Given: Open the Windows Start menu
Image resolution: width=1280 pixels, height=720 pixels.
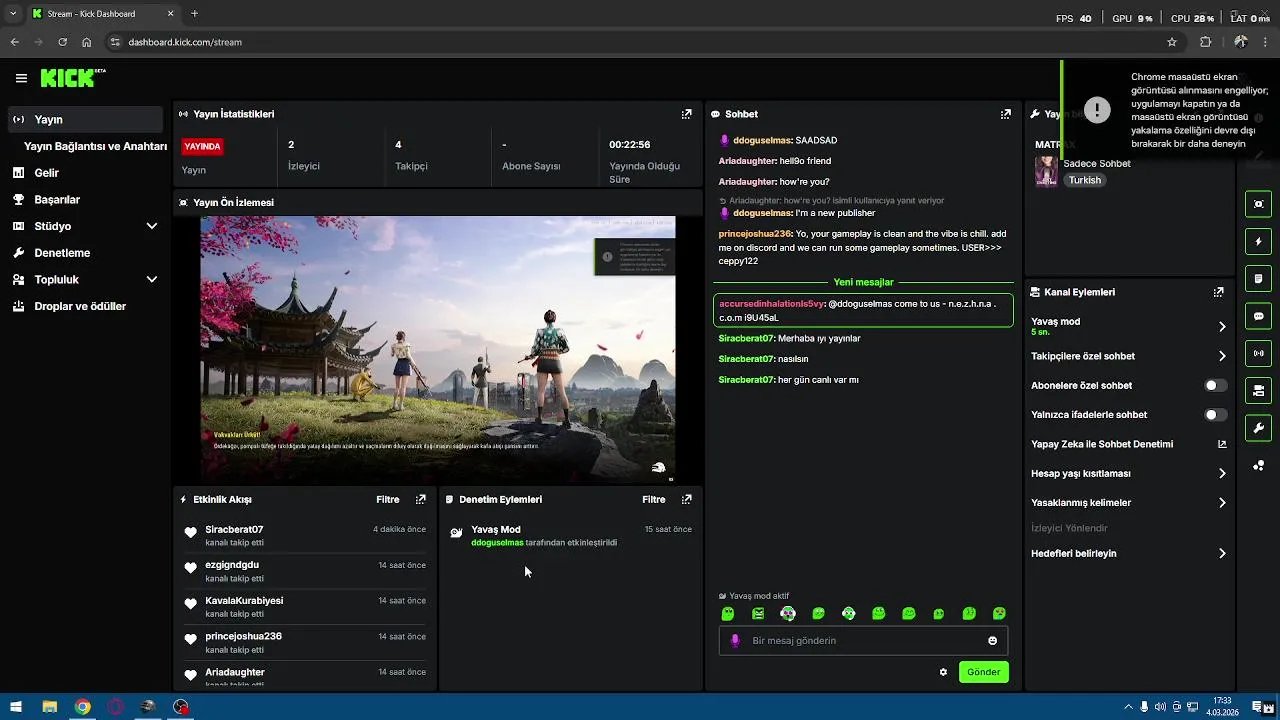Looking at the screenshot, I should [16, 707].
